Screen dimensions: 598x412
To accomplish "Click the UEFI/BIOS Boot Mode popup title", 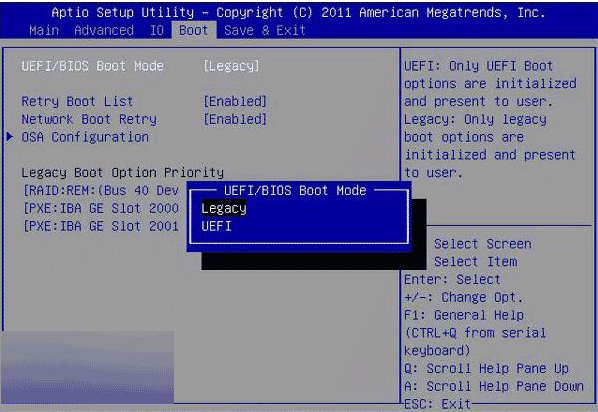I will (295, 190).
